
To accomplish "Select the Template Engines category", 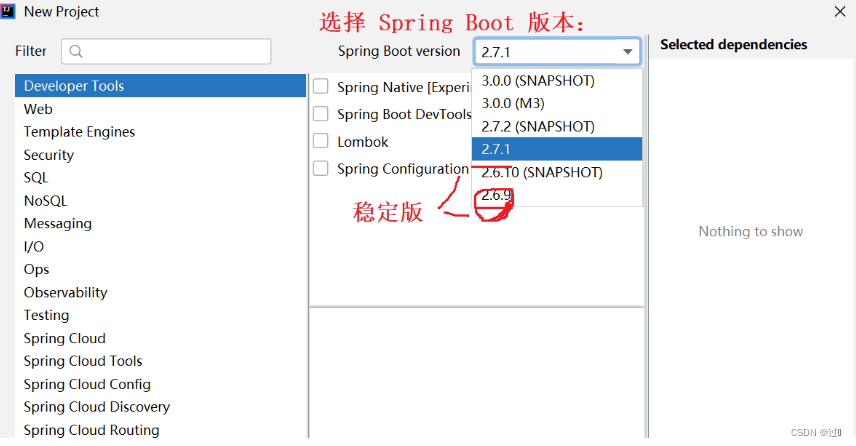I will (160, 132).
